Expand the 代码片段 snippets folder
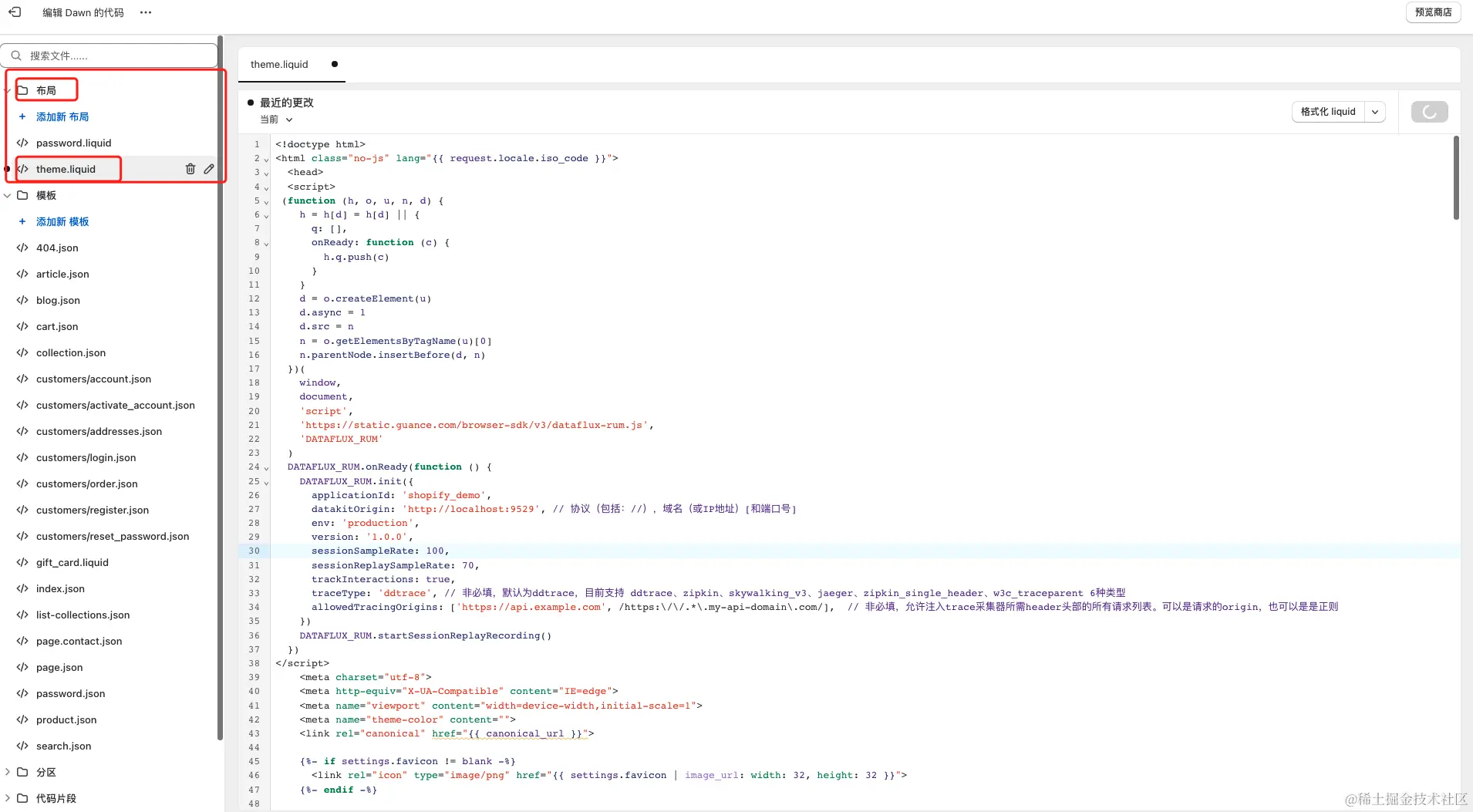The height and width of the screenshot is (812, 1473). coord(7,798)
